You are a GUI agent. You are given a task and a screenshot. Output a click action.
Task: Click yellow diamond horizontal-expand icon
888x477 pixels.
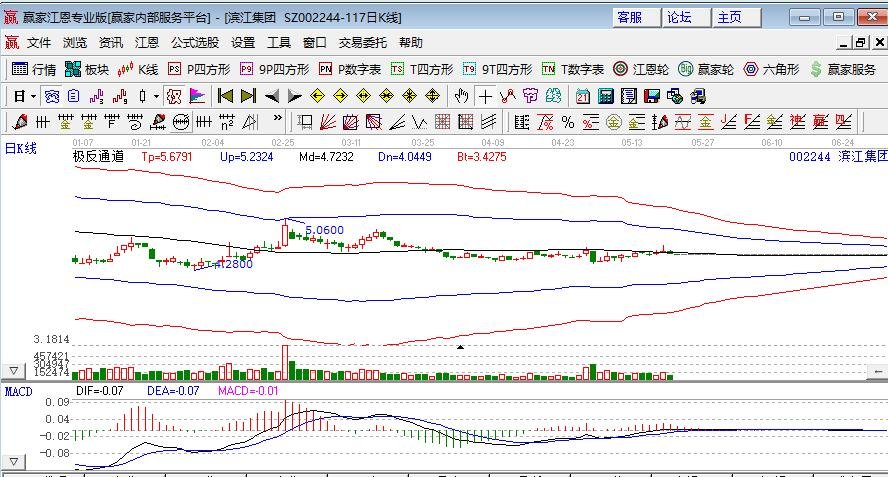click(364, 96)
